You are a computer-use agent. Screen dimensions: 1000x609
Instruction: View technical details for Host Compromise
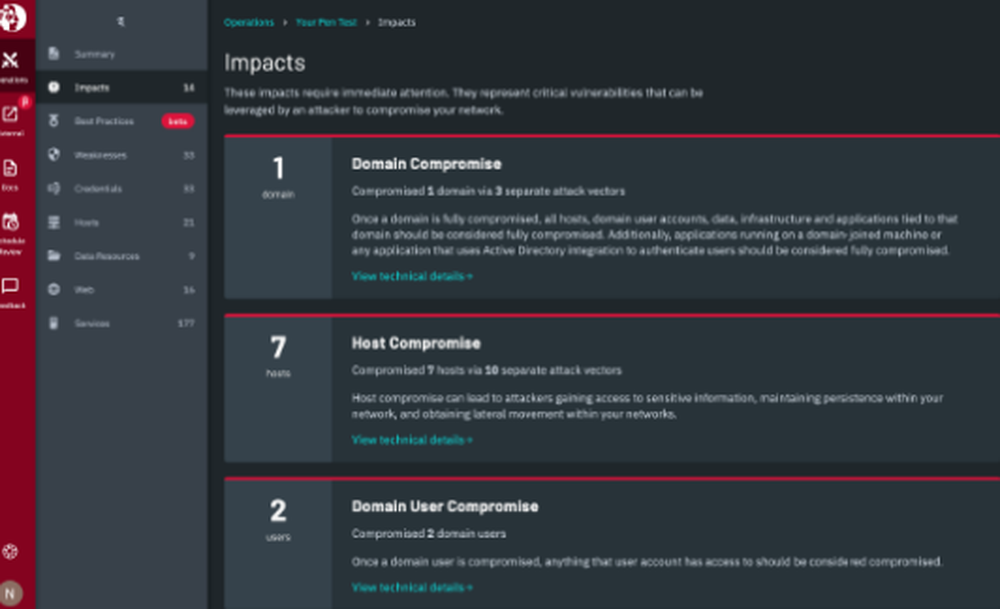point(412,439)
